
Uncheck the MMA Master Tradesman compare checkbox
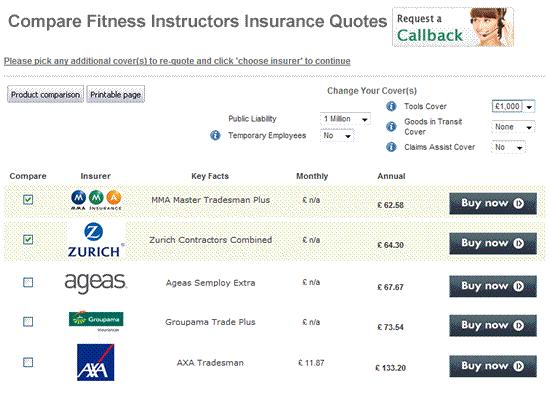coord(28,200)
